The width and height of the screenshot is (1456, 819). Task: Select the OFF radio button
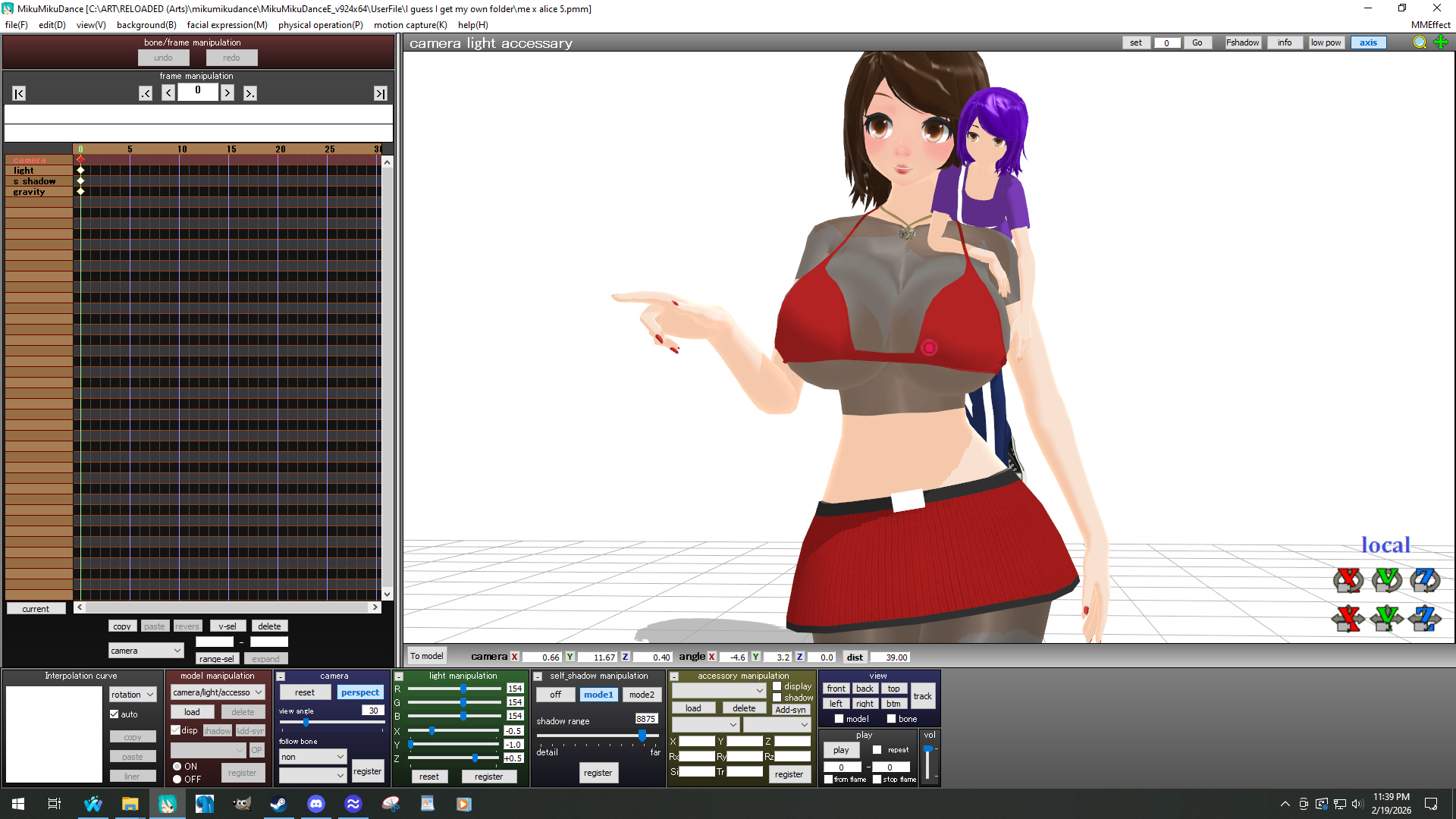point(177,779)
